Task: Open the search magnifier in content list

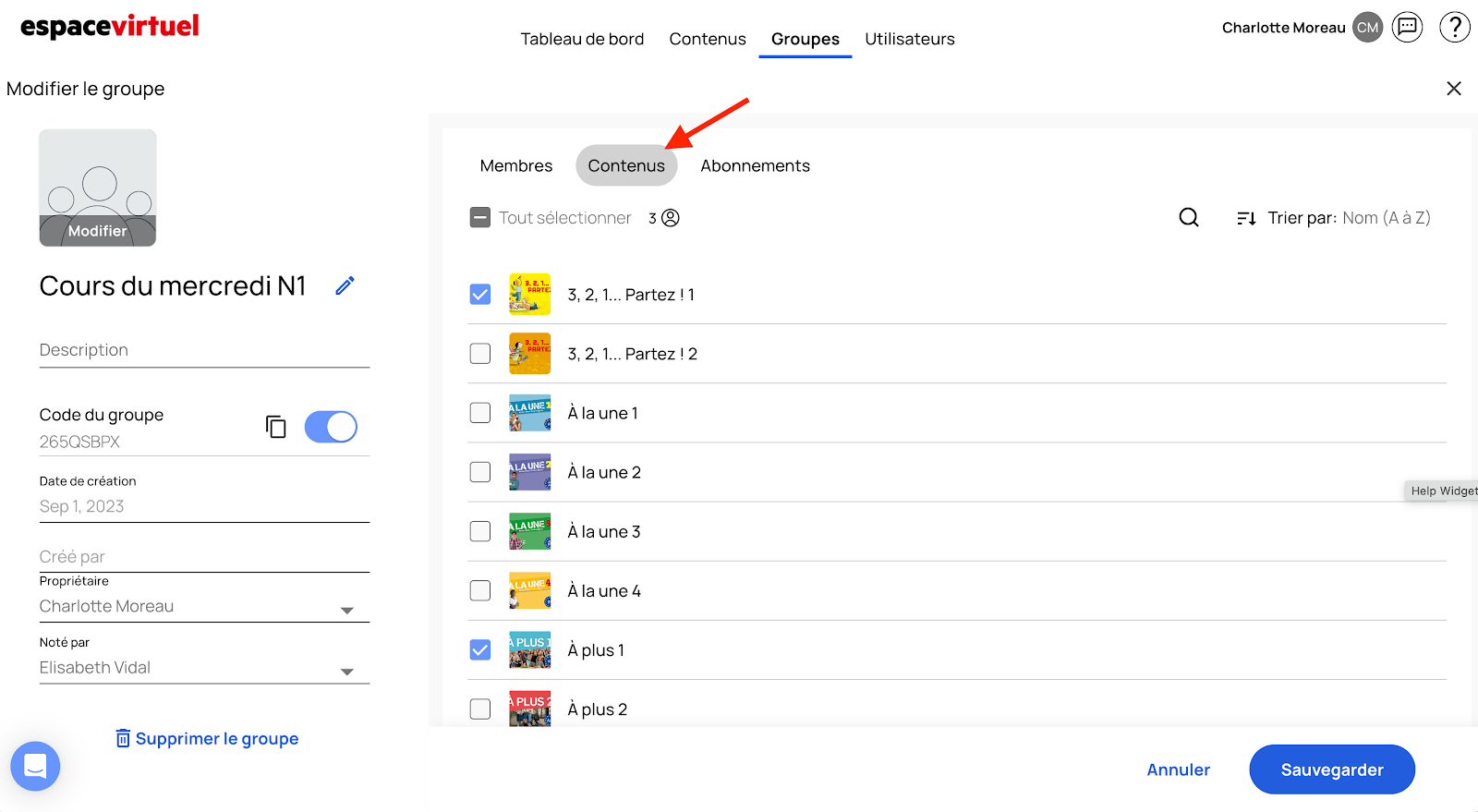Action: click(x=1189, y=218)
